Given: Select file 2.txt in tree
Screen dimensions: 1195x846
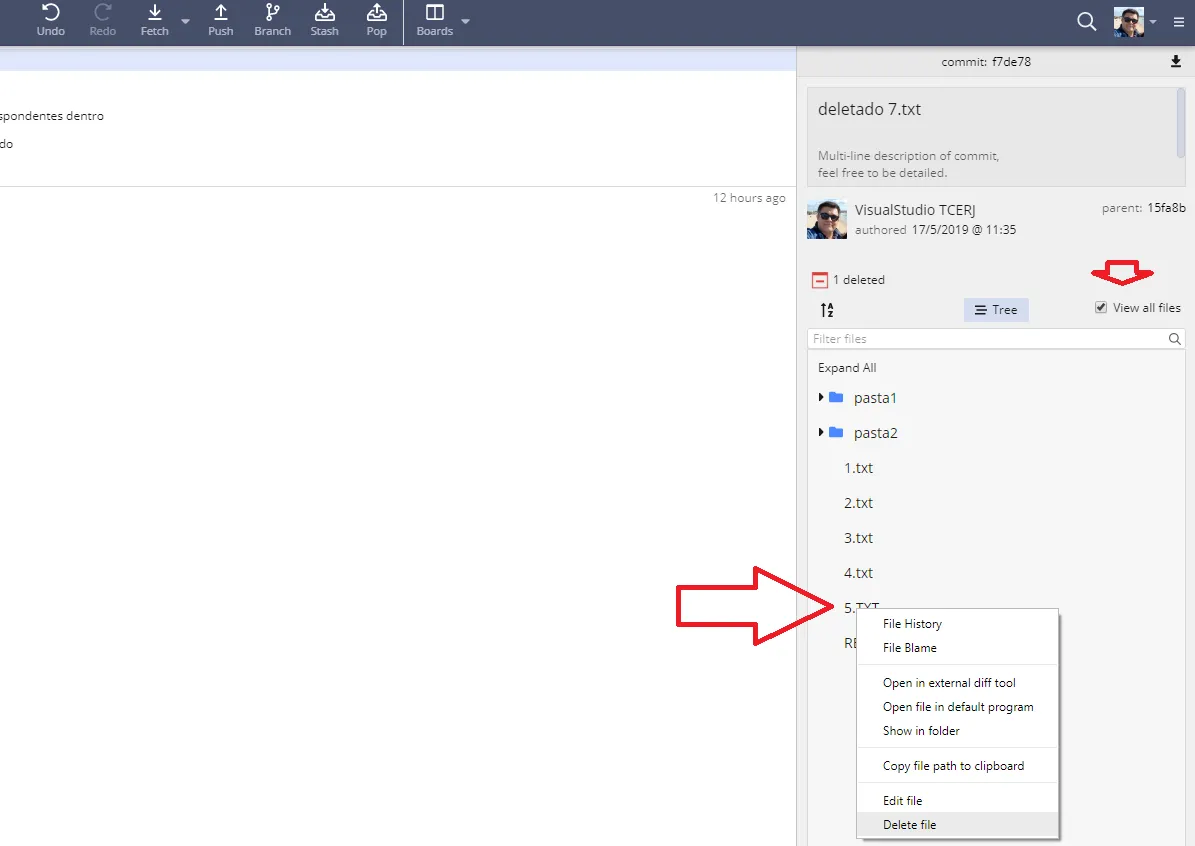Looking at the screenshot, I should (x=858, y=503).
